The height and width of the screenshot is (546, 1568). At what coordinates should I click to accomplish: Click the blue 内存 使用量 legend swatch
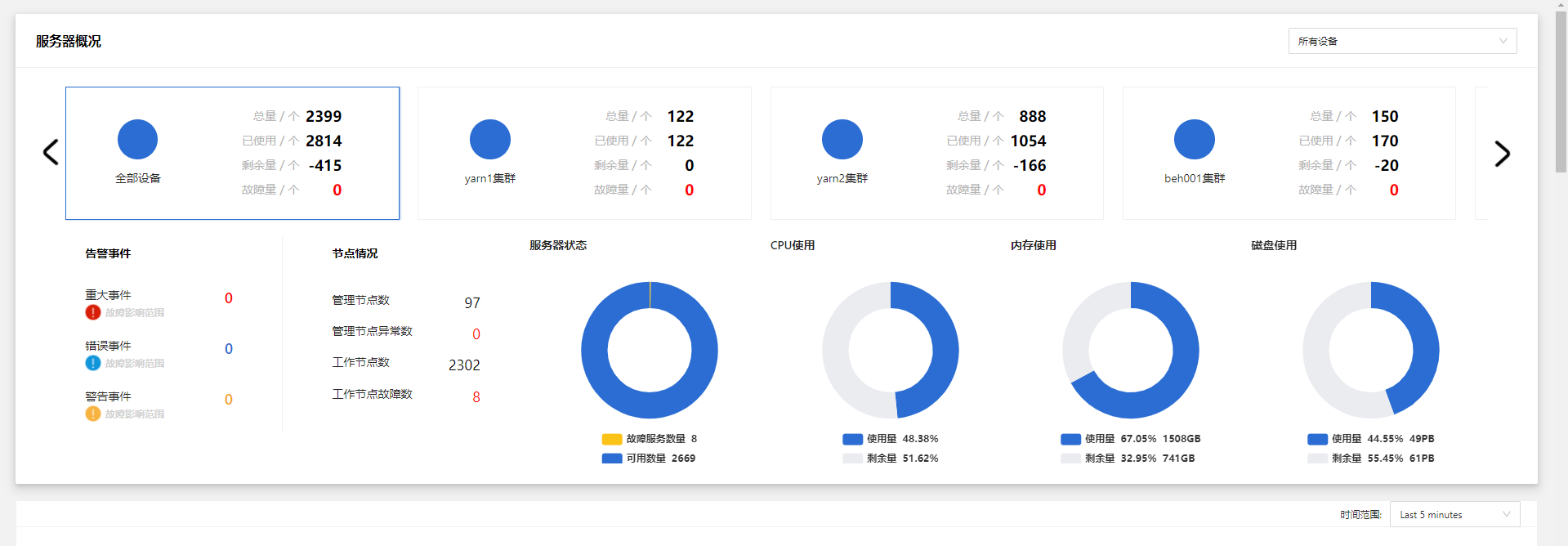pyautogui.click(x=1071, y=439)
